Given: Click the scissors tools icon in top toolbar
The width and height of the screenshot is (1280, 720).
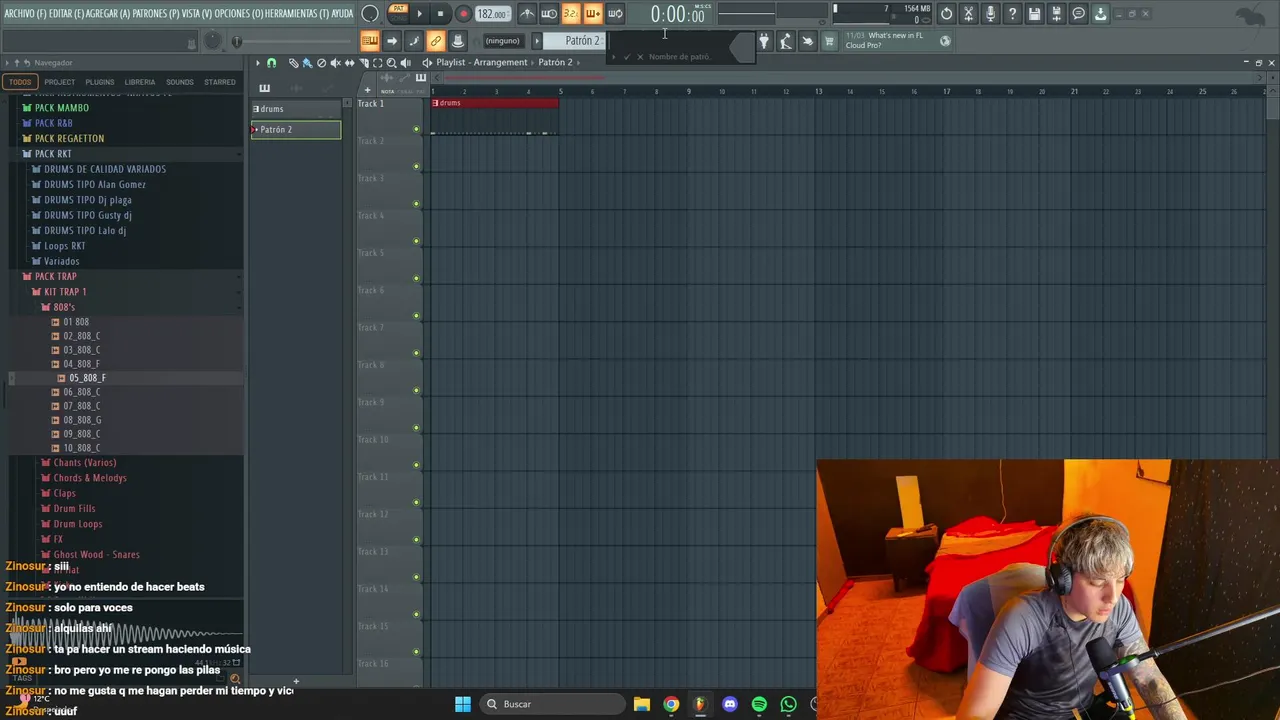Looking at the screenshot, I should pyautogui.click(x=968, y=13).
